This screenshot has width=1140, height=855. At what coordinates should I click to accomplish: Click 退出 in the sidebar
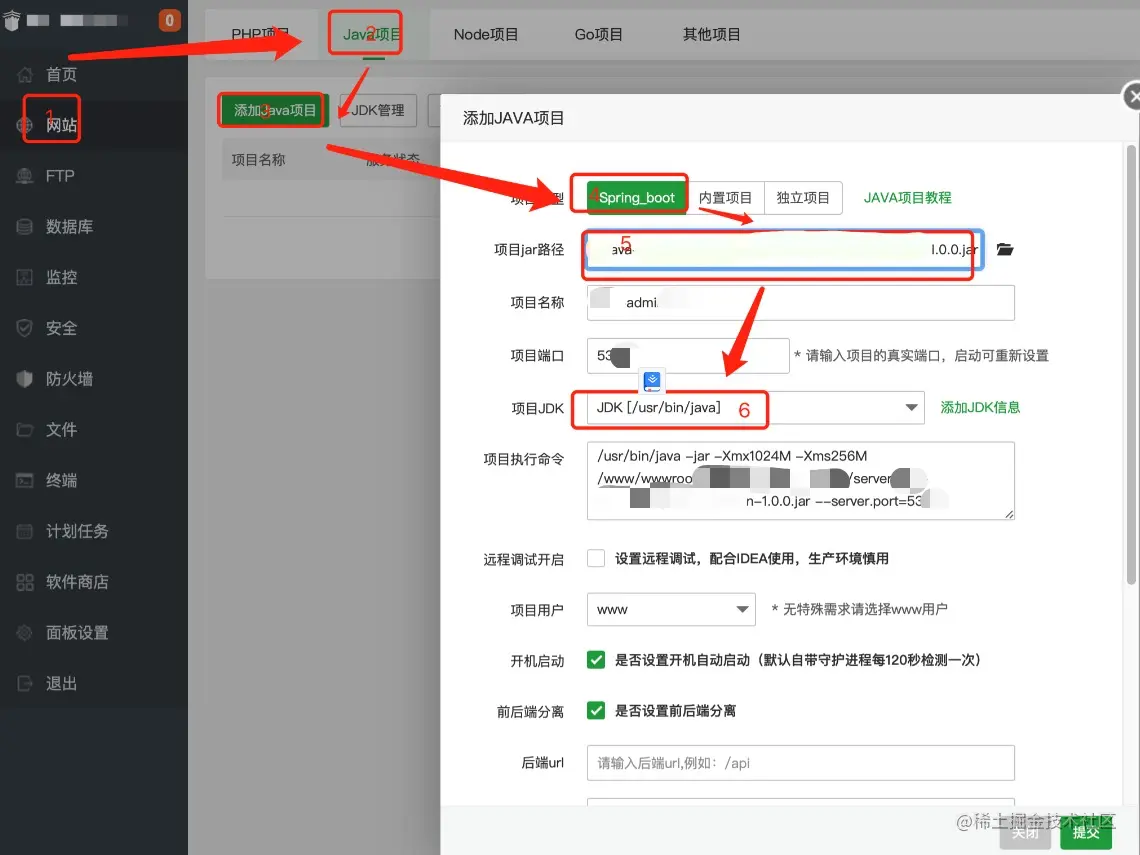point(94,683)
